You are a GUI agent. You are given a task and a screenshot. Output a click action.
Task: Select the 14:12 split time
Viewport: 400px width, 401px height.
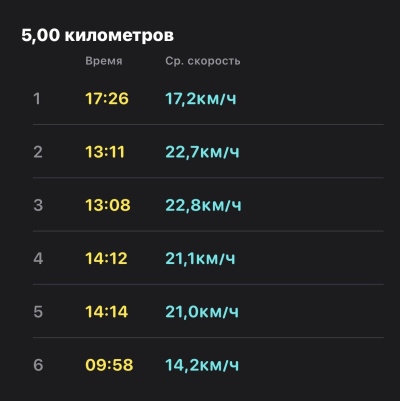pos(106,258)
